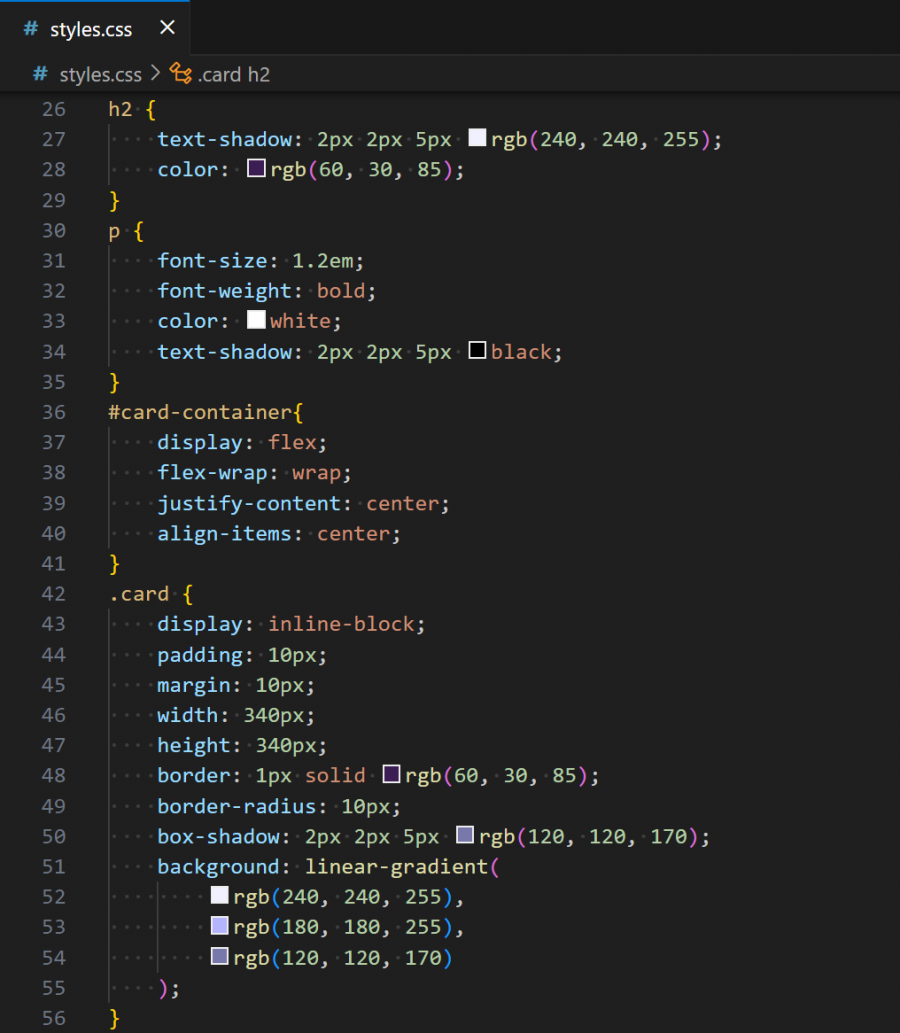The image size is (900, 1033).
Task: Click the first gradient swatch on line 52
Action: [x=219, y=895]
